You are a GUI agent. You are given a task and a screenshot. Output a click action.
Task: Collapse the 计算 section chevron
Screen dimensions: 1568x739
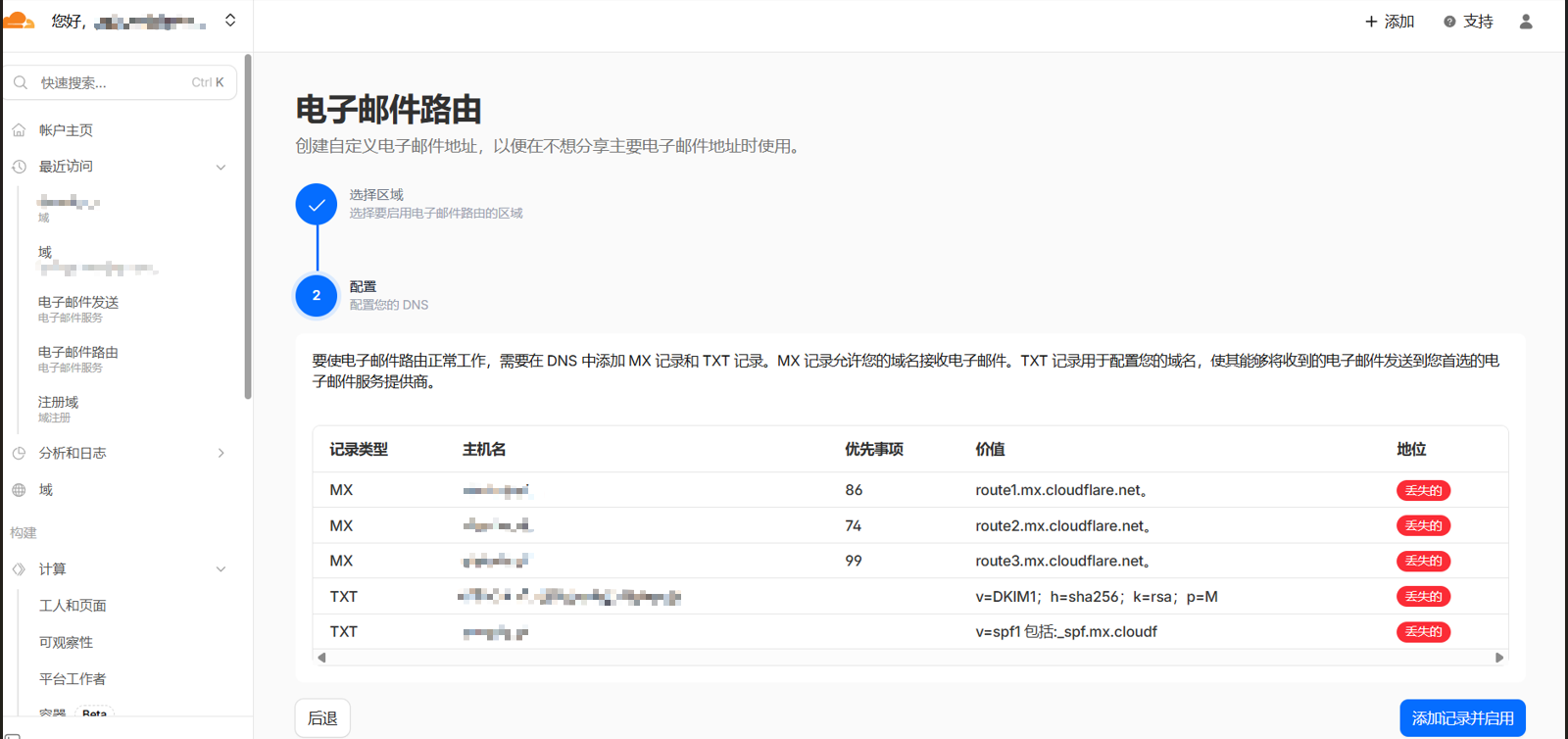[x=220, y=569]
